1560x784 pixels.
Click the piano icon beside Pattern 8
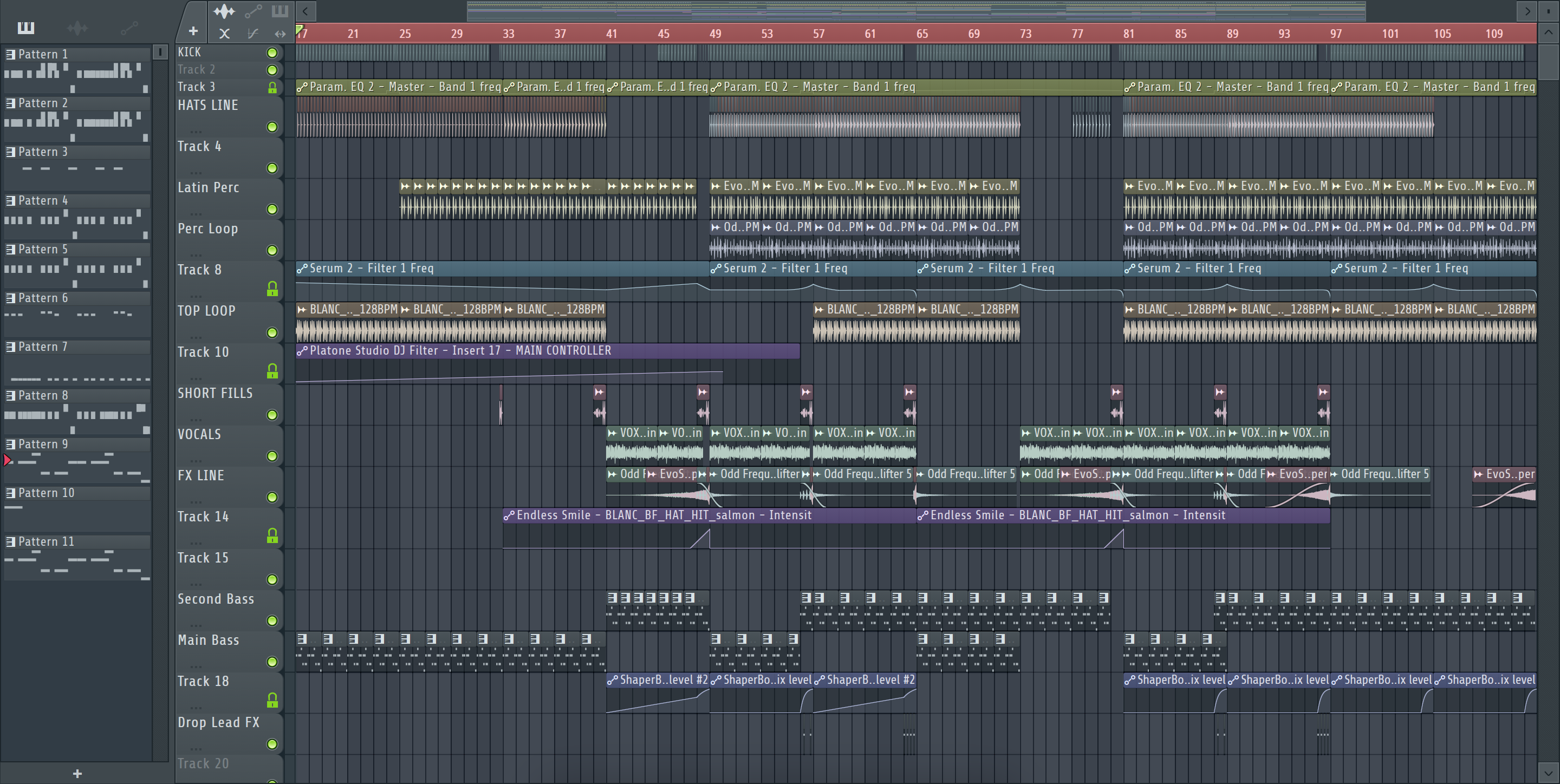[x=10, y=395]
